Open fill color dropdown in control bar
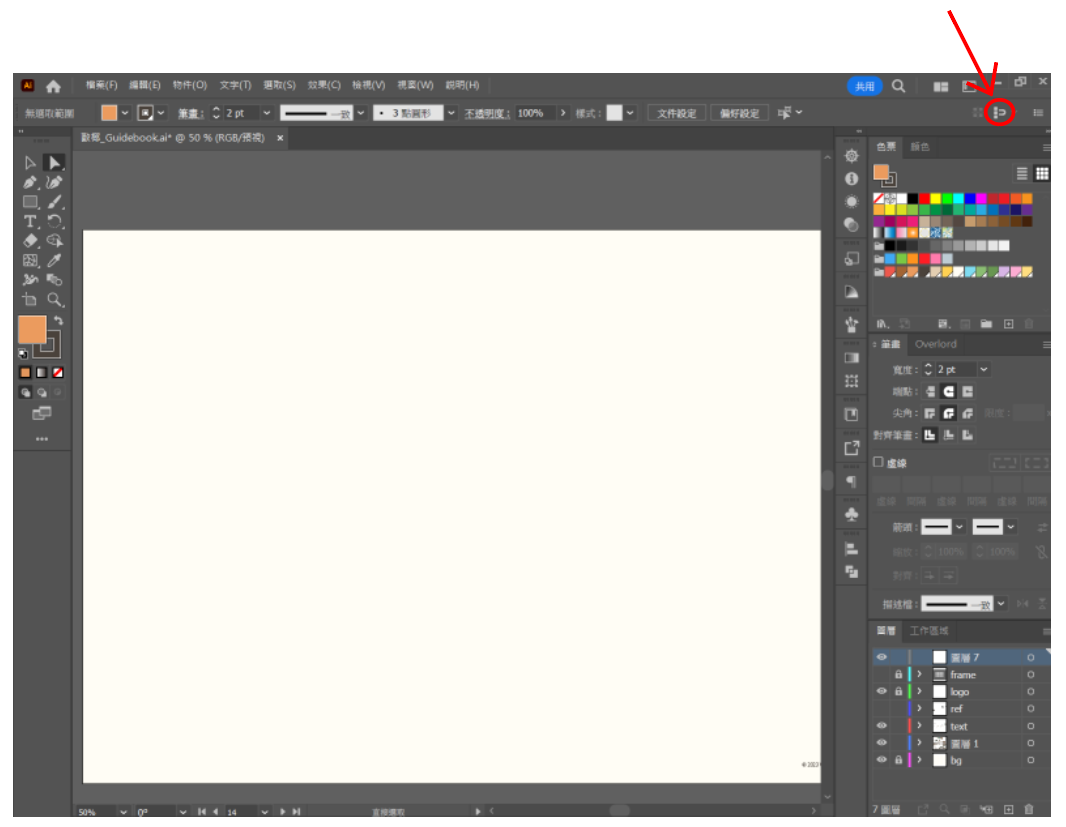The image size is (1066, 827). [x=125, y=113]
